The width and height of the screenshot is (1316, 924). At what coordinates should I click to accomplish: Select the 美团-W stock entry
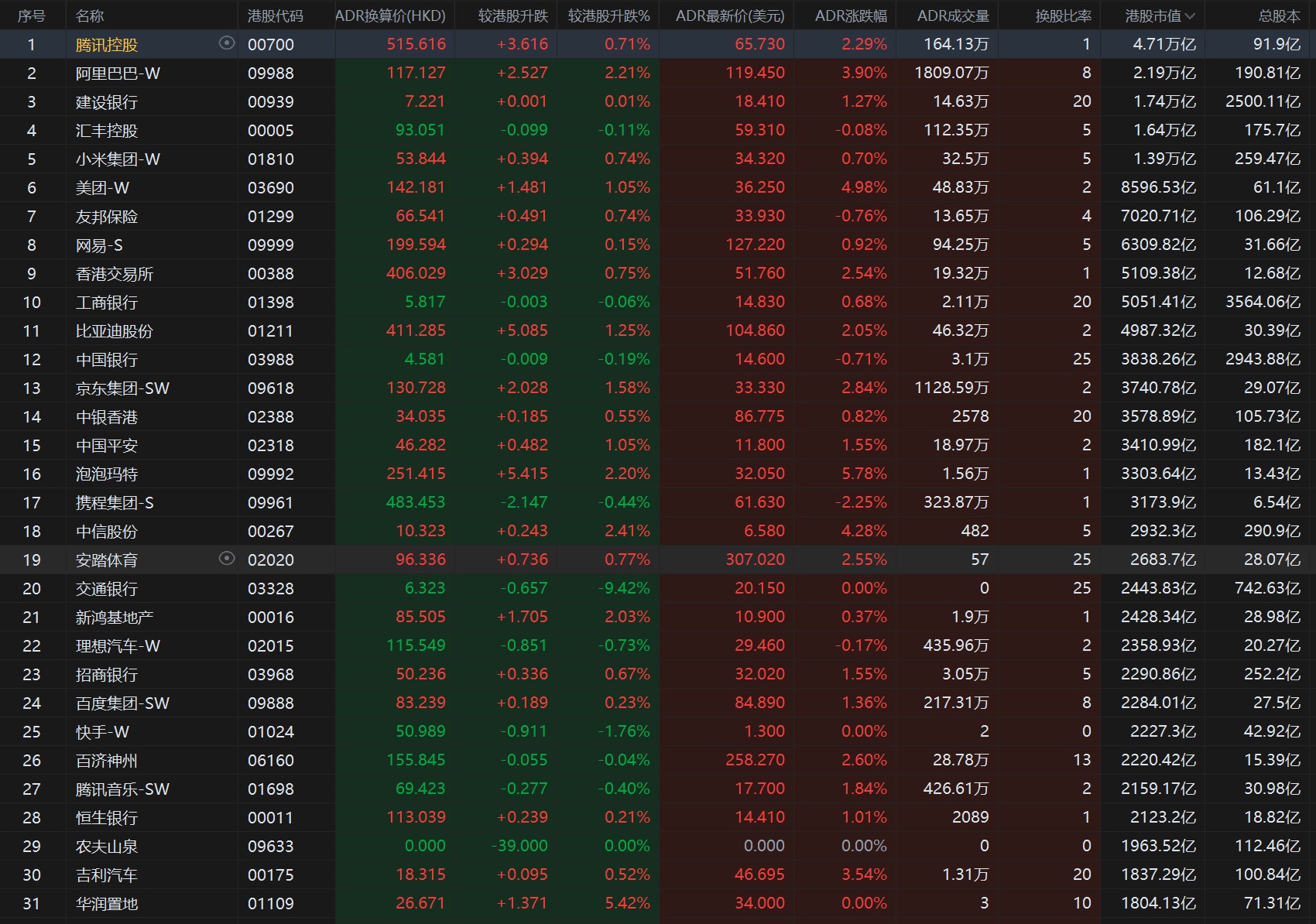pyautogui.click(x=102, y=188)
